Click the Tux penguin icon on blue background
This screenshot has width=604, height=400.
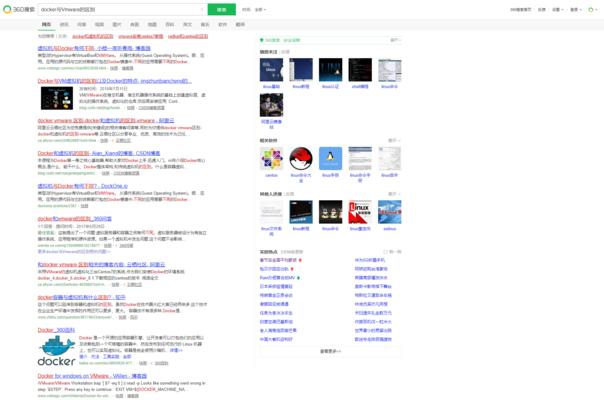[331, 158]
